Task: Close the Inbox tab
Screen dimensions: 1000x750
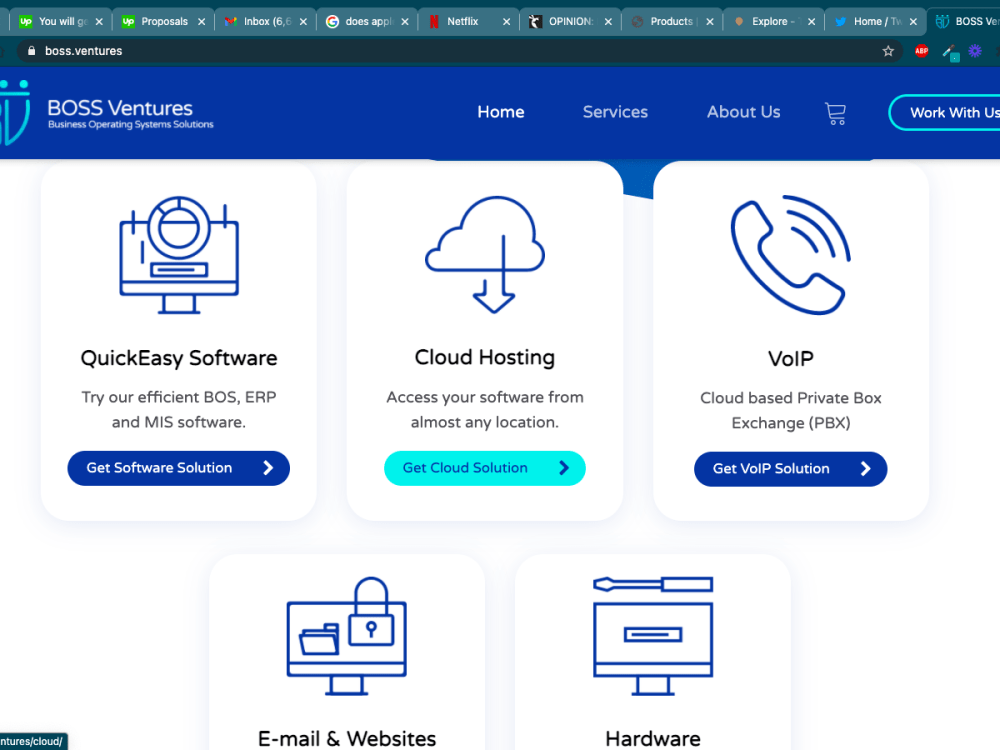Action: point(304,22)
